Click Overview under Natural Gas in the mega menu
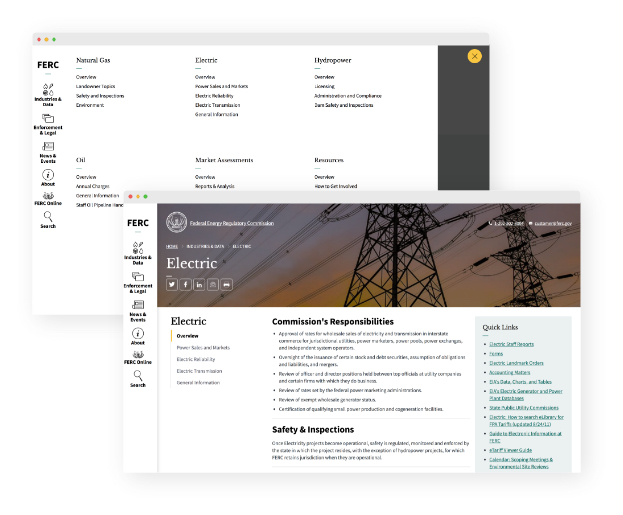The height and width of the screenshot is (515, 623). 86,77
